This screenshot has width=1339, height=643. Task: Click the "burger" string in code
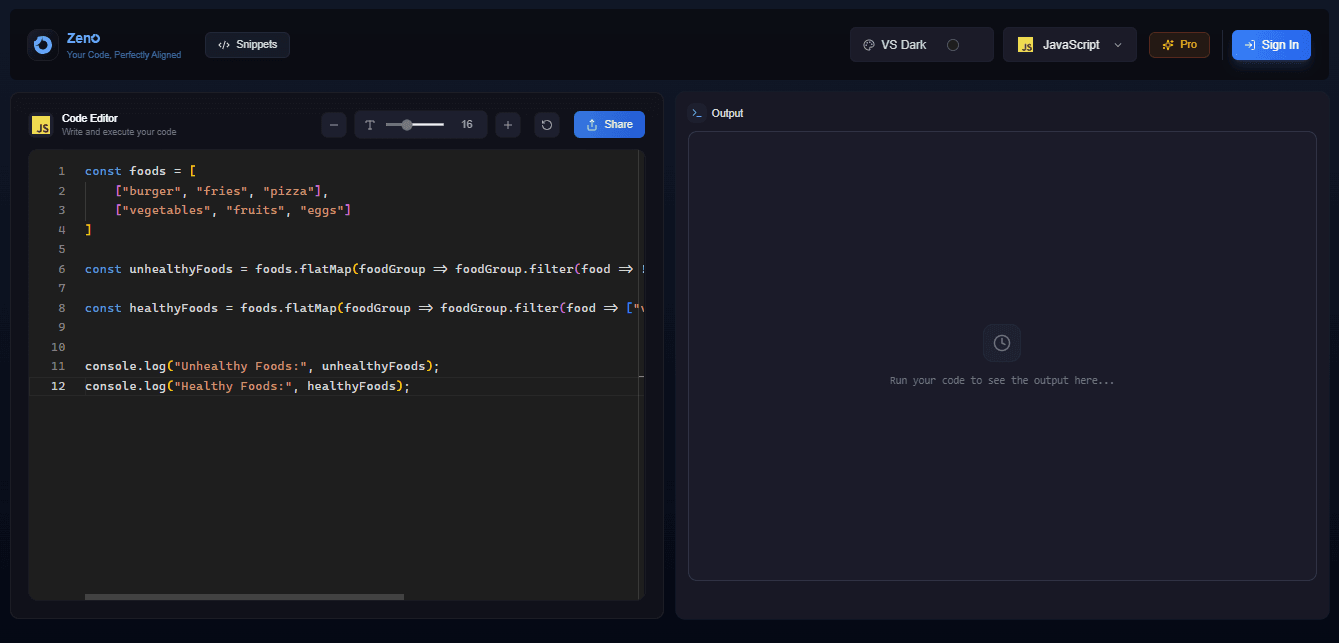(x=152, y=190)
